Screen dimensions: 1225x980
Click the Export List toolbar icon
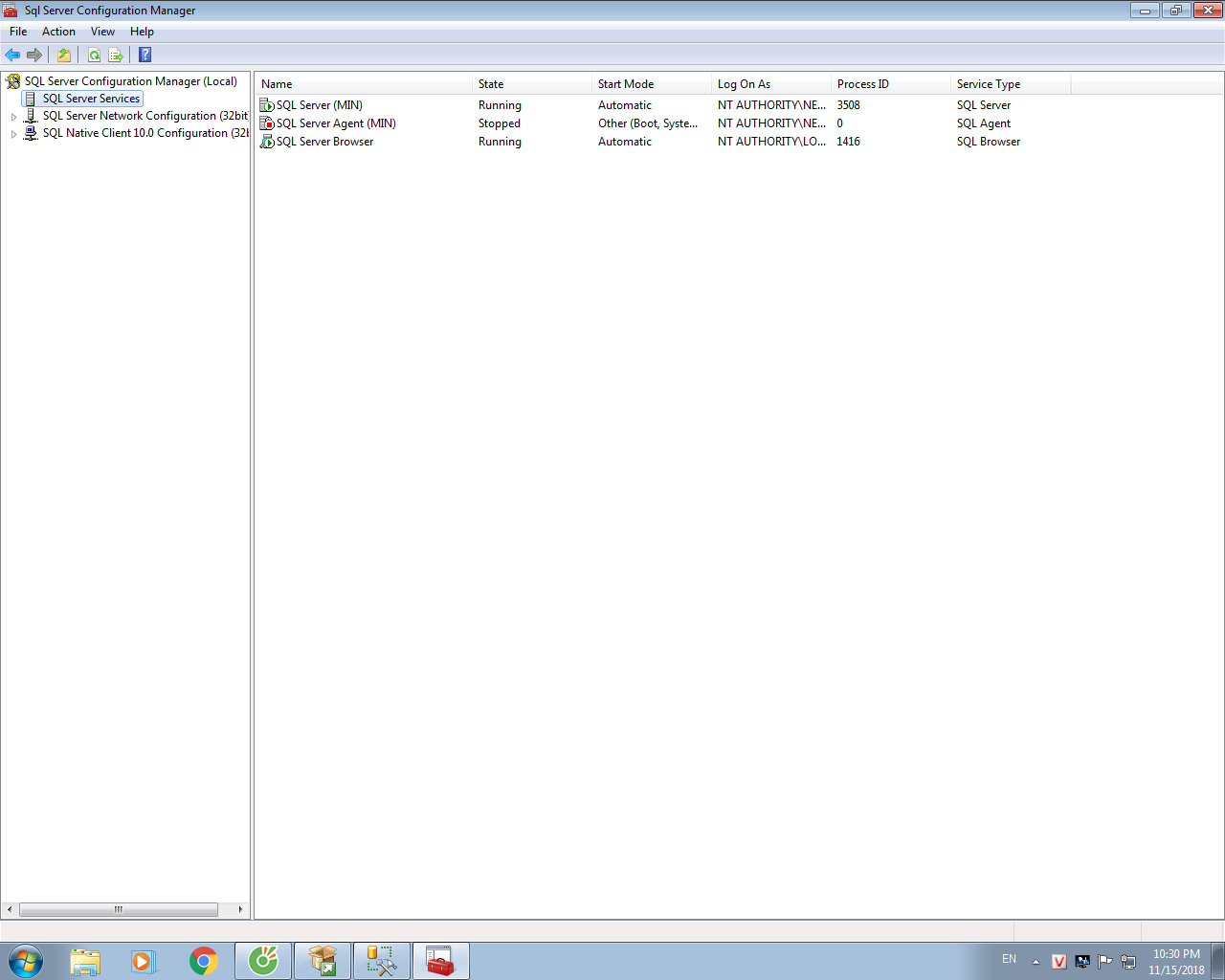116,56
